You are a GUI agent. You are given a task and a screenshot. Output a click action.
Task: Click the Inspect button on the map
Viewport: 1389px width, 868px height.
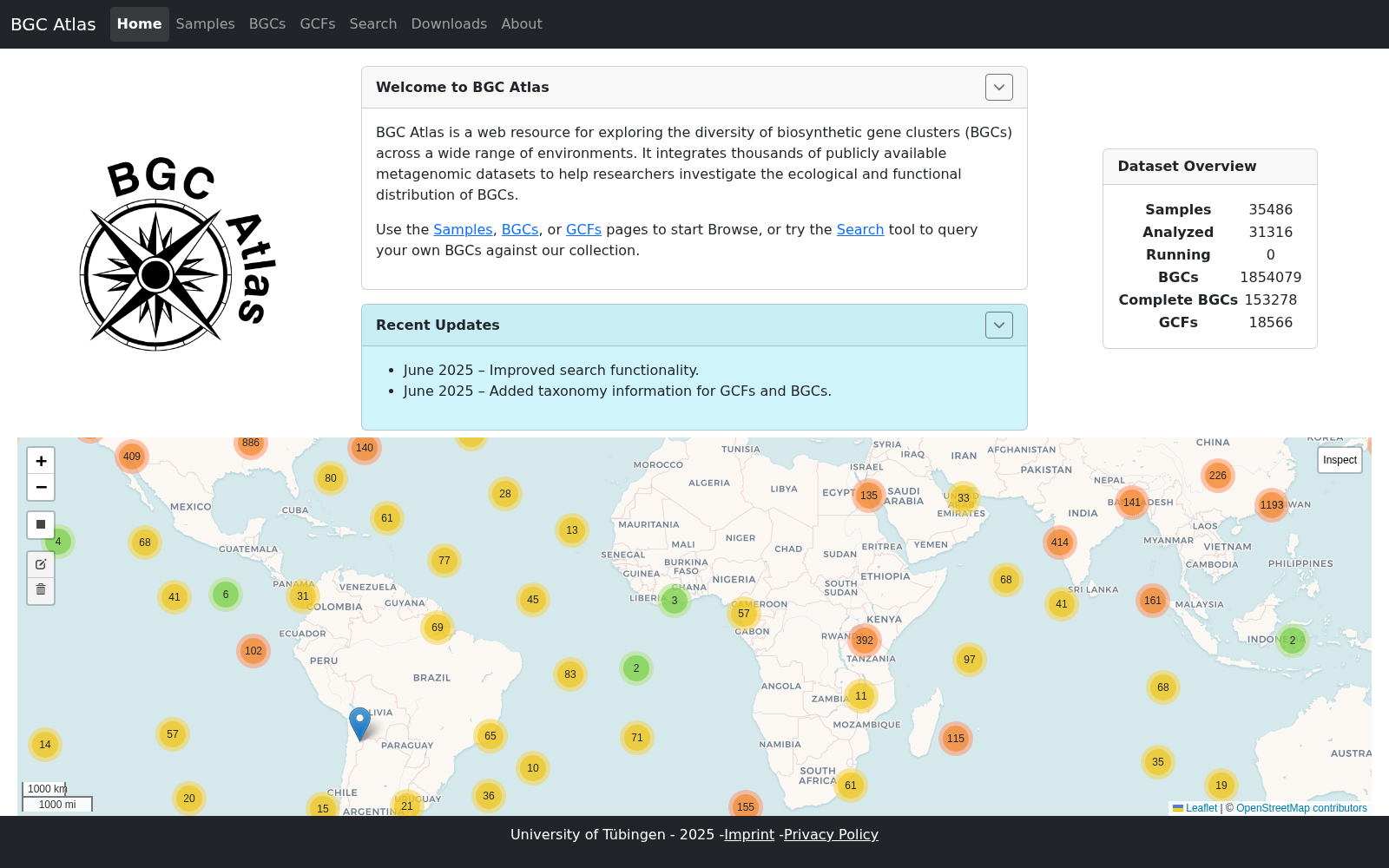(x=1340, y=460)
